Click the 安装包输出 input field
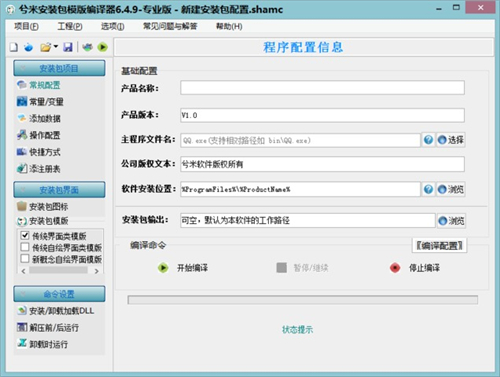Image resolution: width=500 pixels, height=377 pixels. click(x=308, y=220)
